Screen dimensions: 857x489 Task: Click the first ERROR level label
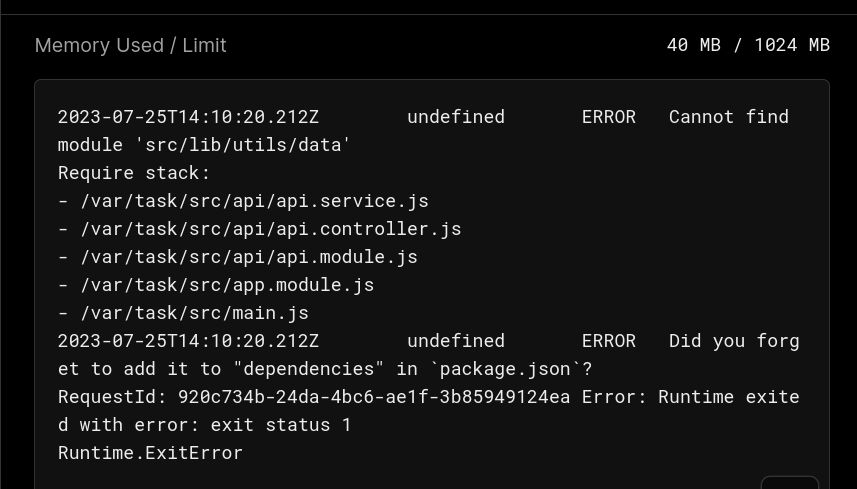(609, 117)
